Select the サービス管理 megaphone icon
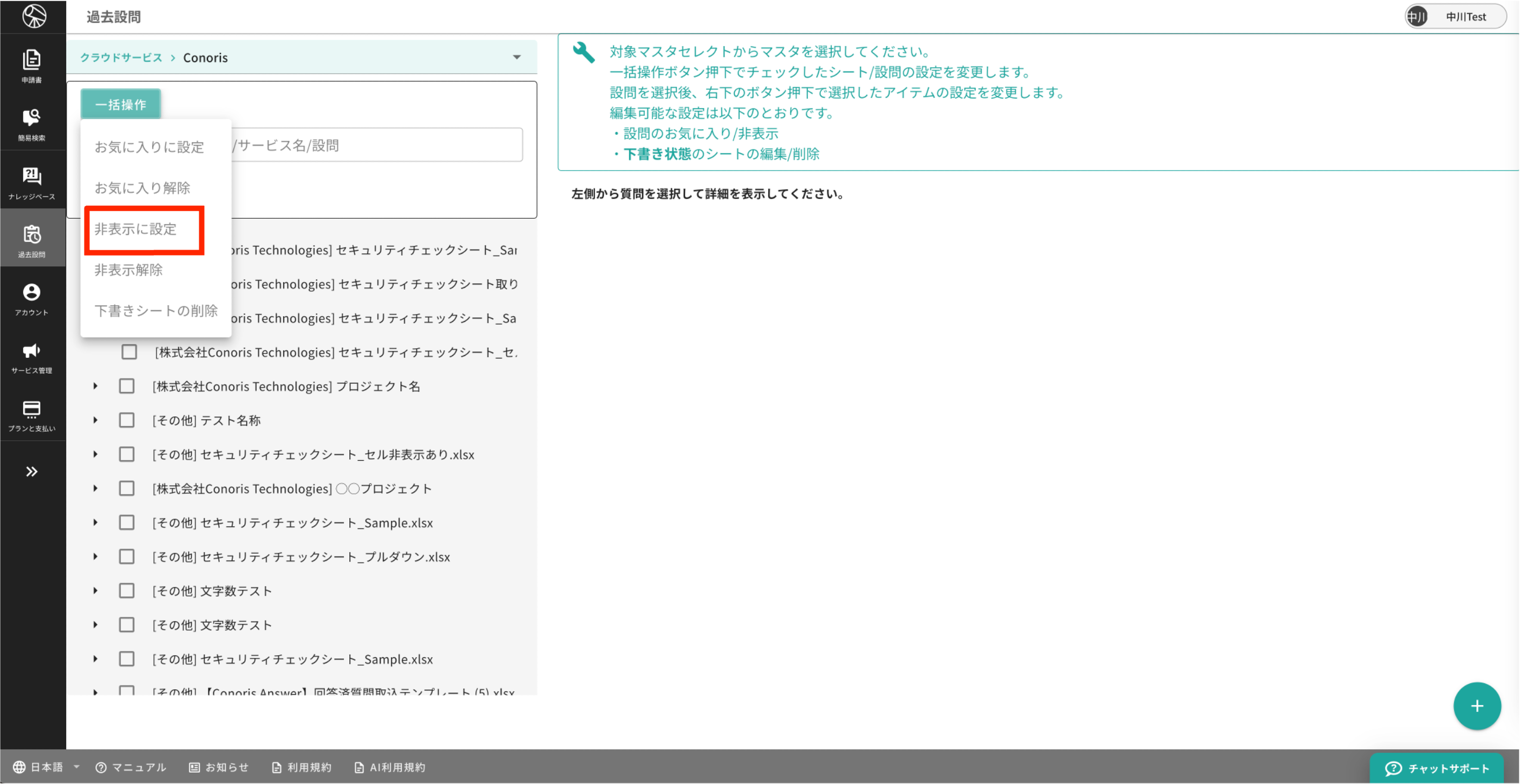This screenshot has height=784, width=1521. pyautogui.click(x=32, y=356)
